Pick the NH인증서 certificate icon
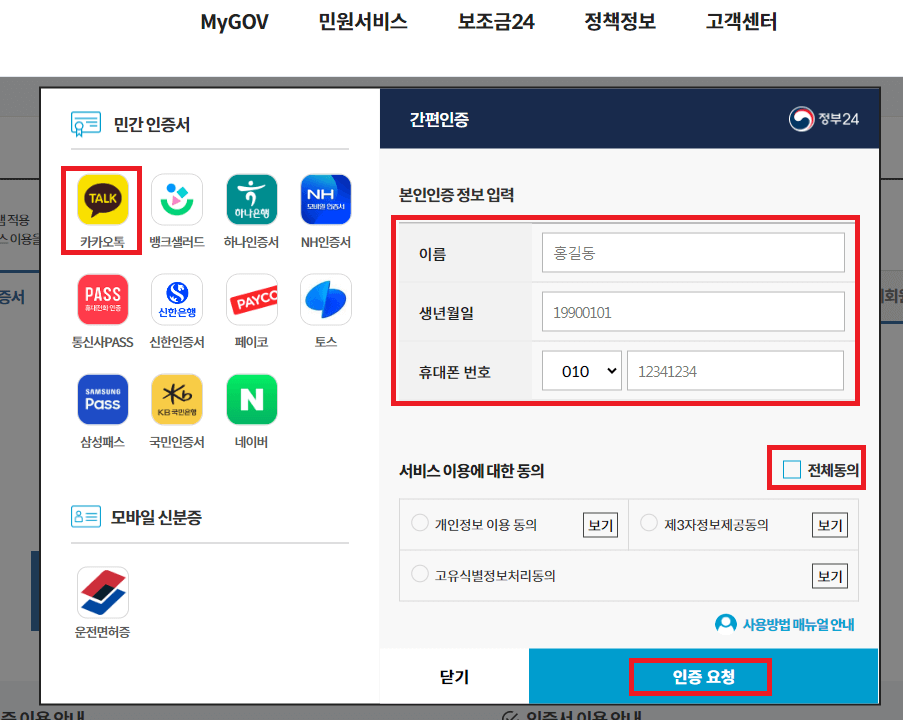Screen dimensions: 903x720 click(326, 199)
